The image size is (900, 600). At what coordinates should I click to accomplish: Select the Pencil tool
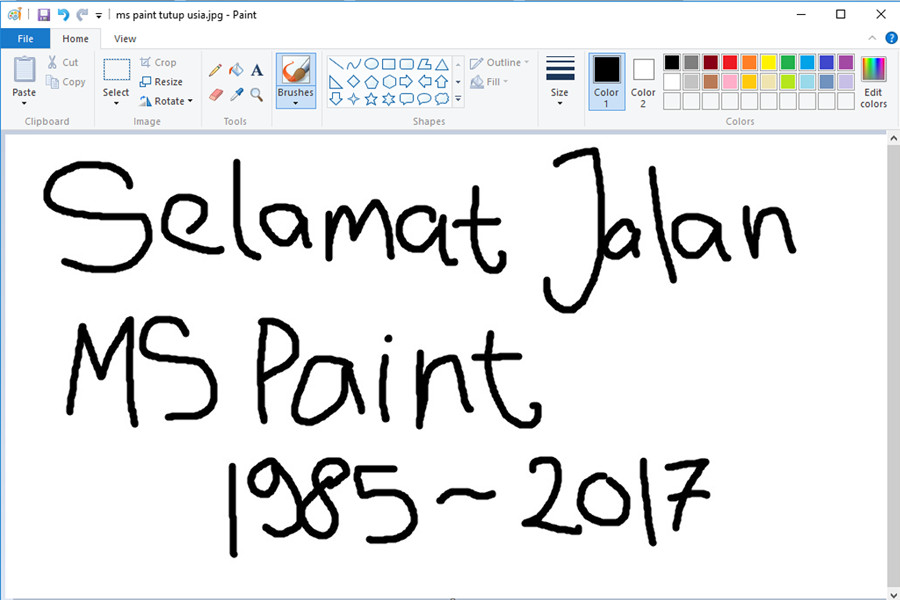point(215,70)
